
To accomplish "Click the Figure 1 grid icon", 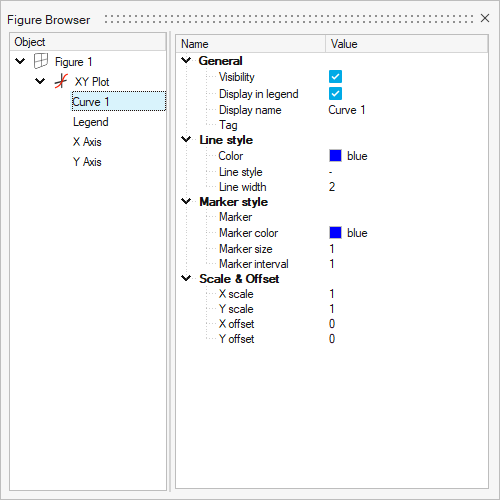I will [41, 61].
